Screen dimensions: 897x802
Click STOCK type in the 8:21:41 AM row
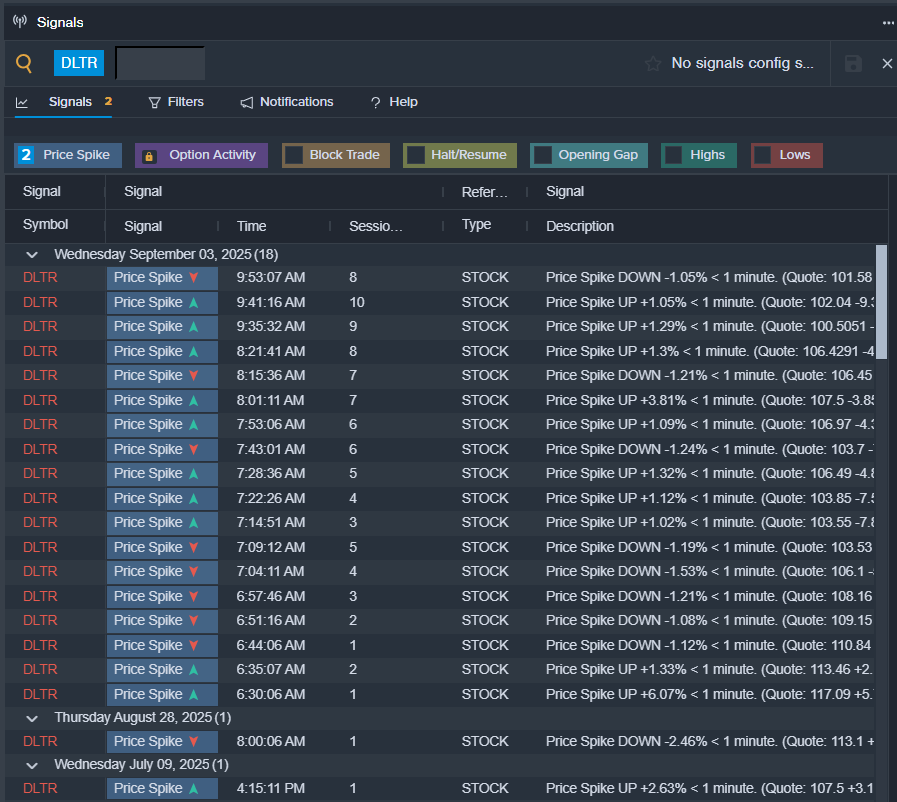485,351
